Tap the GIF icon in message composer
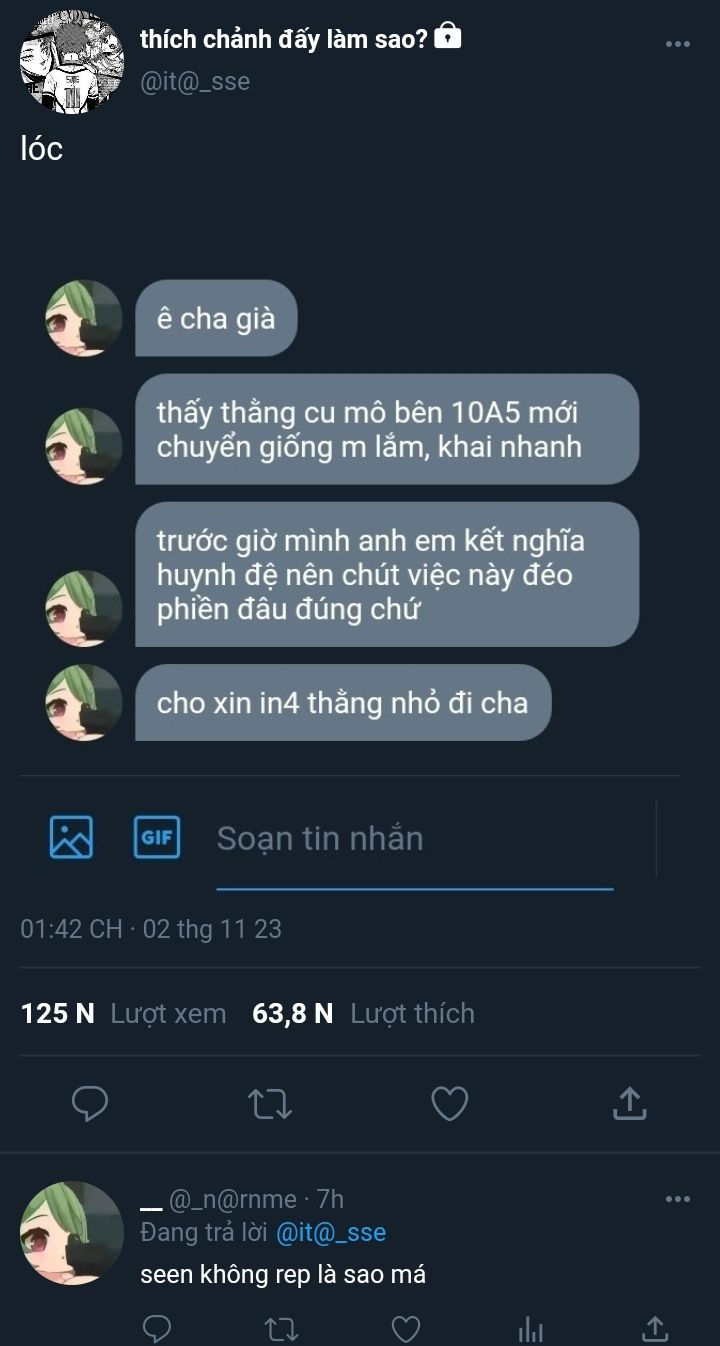Viewport: 720px width, 1346px height. coord(157,837)
